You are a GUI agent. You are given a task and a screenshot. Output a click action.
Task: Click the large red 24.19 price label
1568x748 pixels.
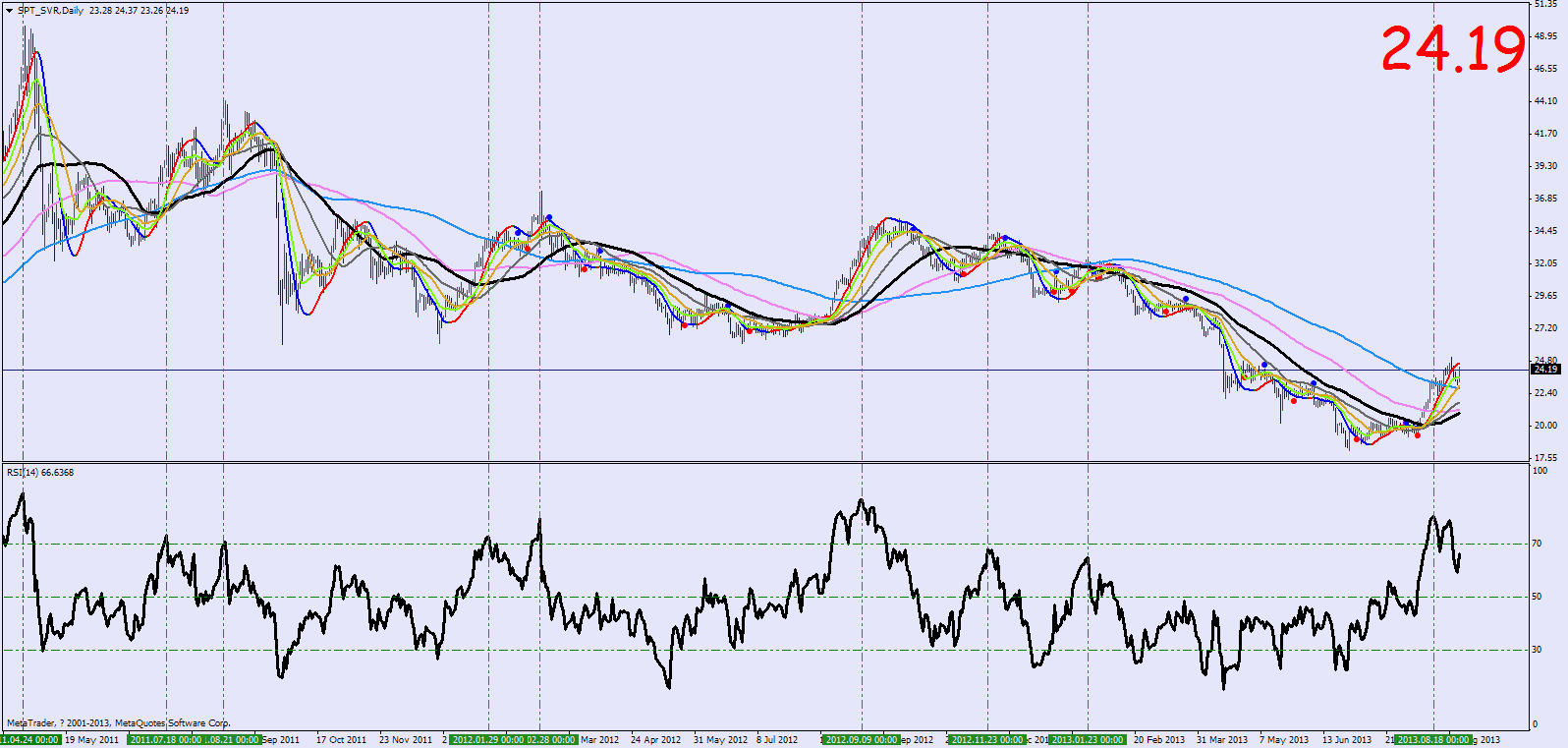tap(1453, 49)
